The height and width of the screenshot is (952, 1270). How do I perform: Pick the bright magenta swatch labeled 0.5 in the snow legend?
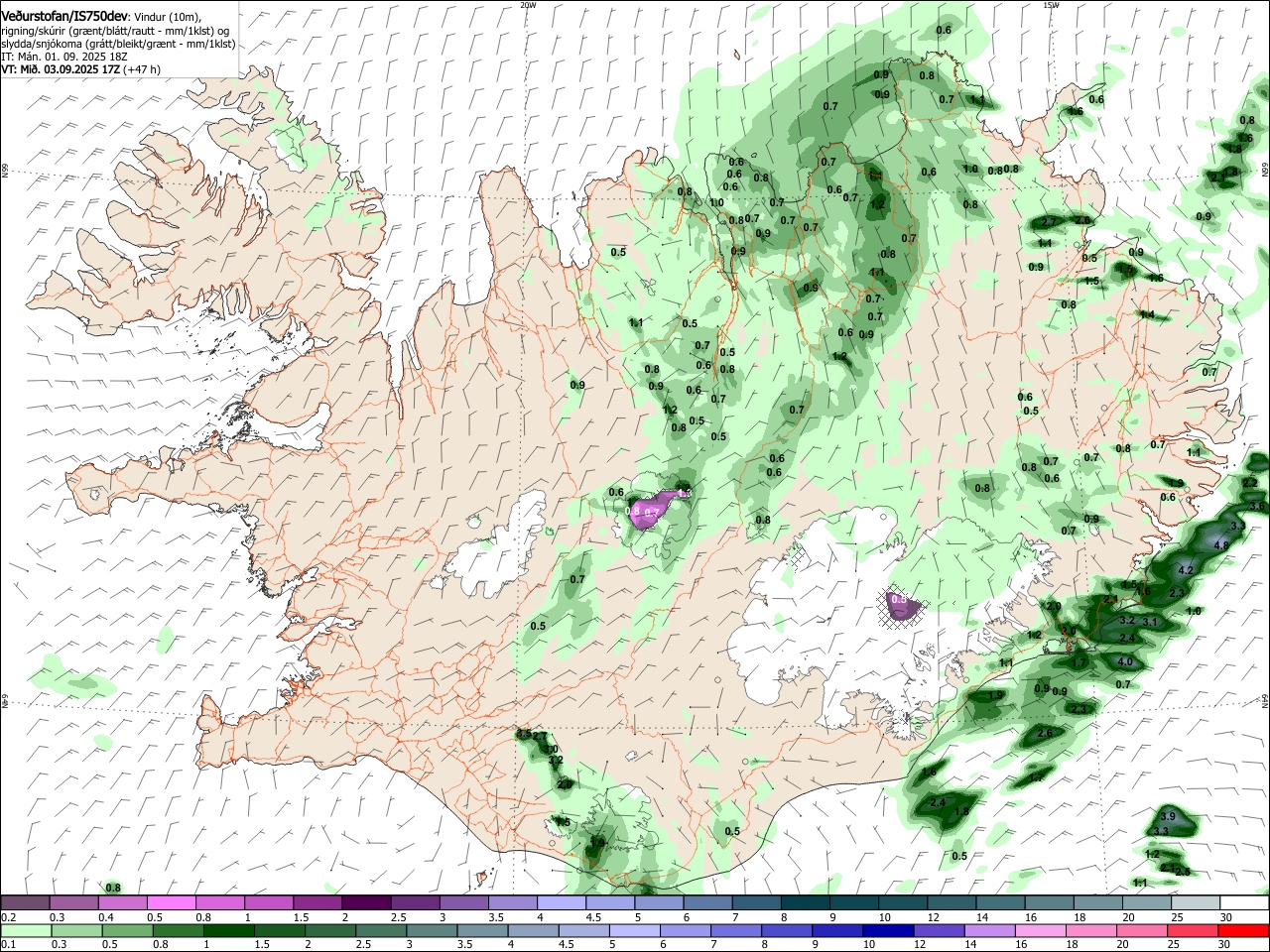click(171, 903)
